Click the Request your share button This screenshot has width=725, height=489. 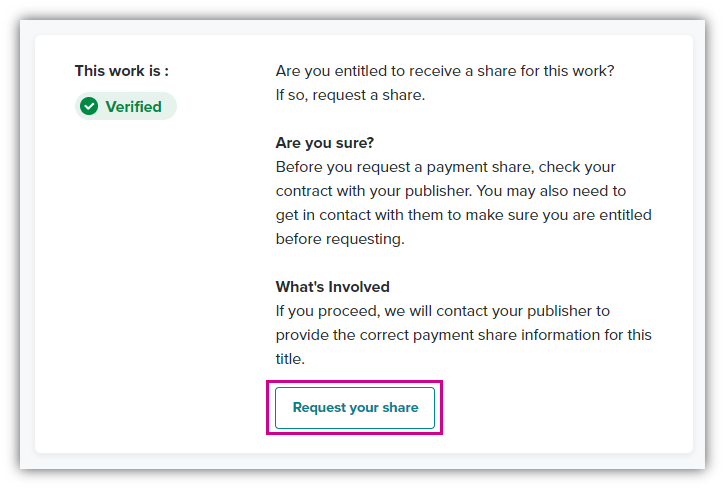point(355,408)
